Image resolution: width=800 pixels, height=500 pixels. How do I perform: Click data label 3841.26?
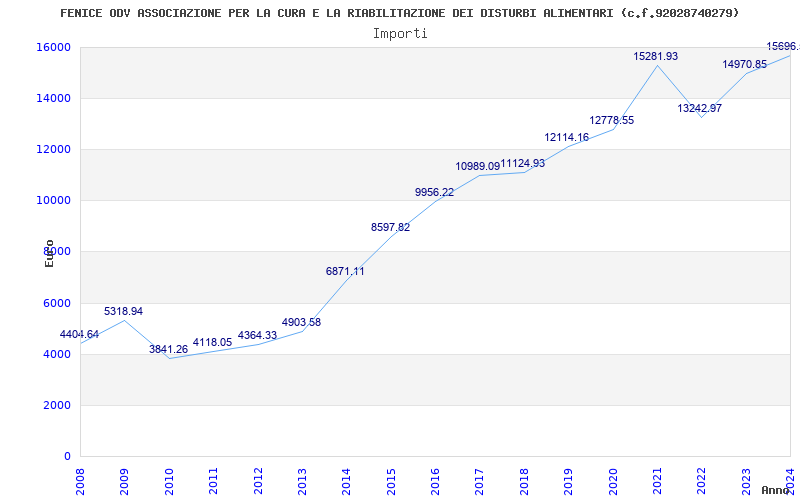(168, 349)
